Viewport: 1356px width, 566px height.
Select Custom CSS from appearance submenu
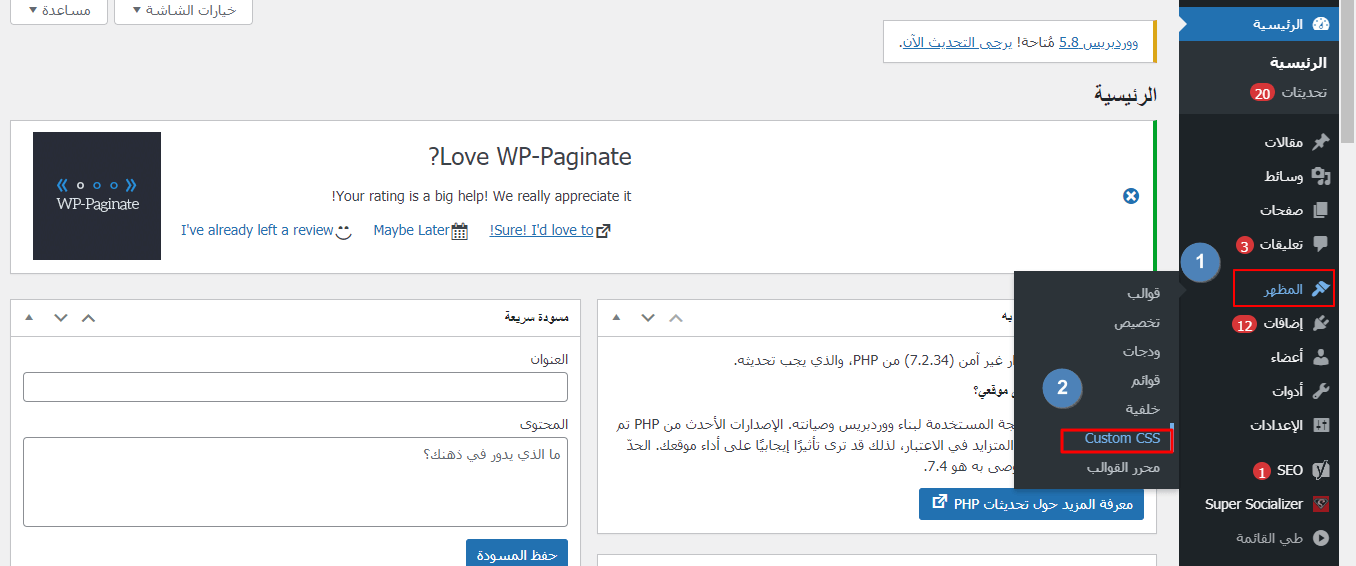[1122, 438]
